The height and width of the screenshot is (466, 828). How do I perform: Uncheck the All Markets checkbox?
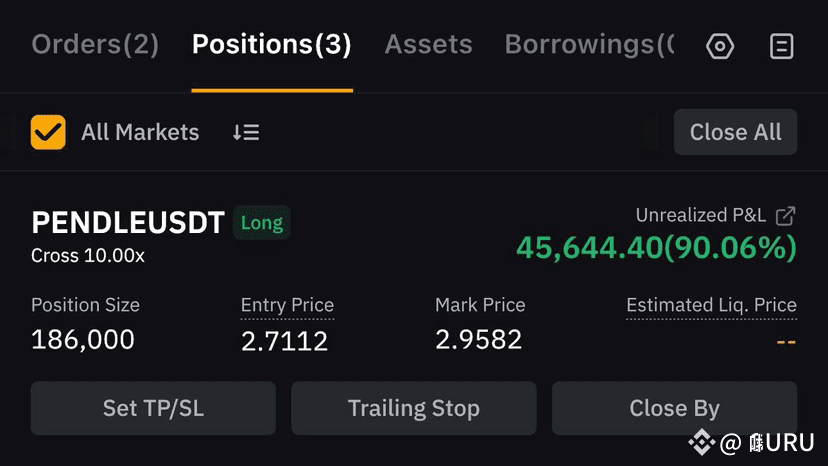tap(48, 132)
